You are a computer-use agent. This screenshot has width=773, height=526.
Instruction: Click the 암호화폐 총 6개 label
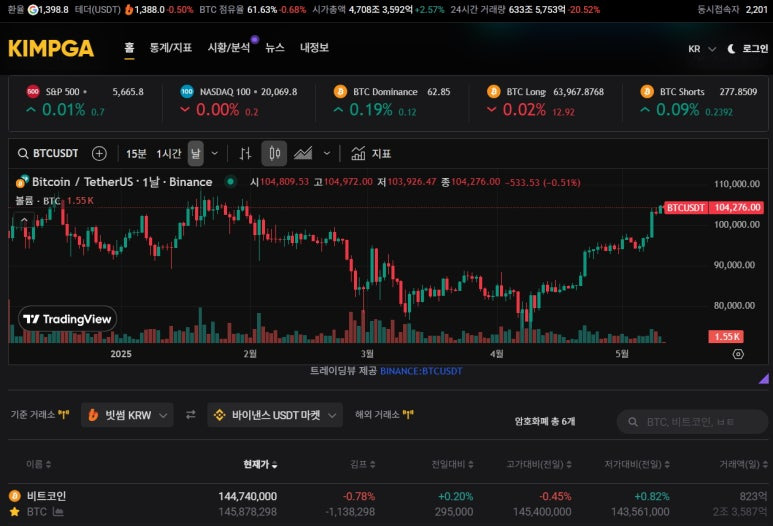(545, 421)
